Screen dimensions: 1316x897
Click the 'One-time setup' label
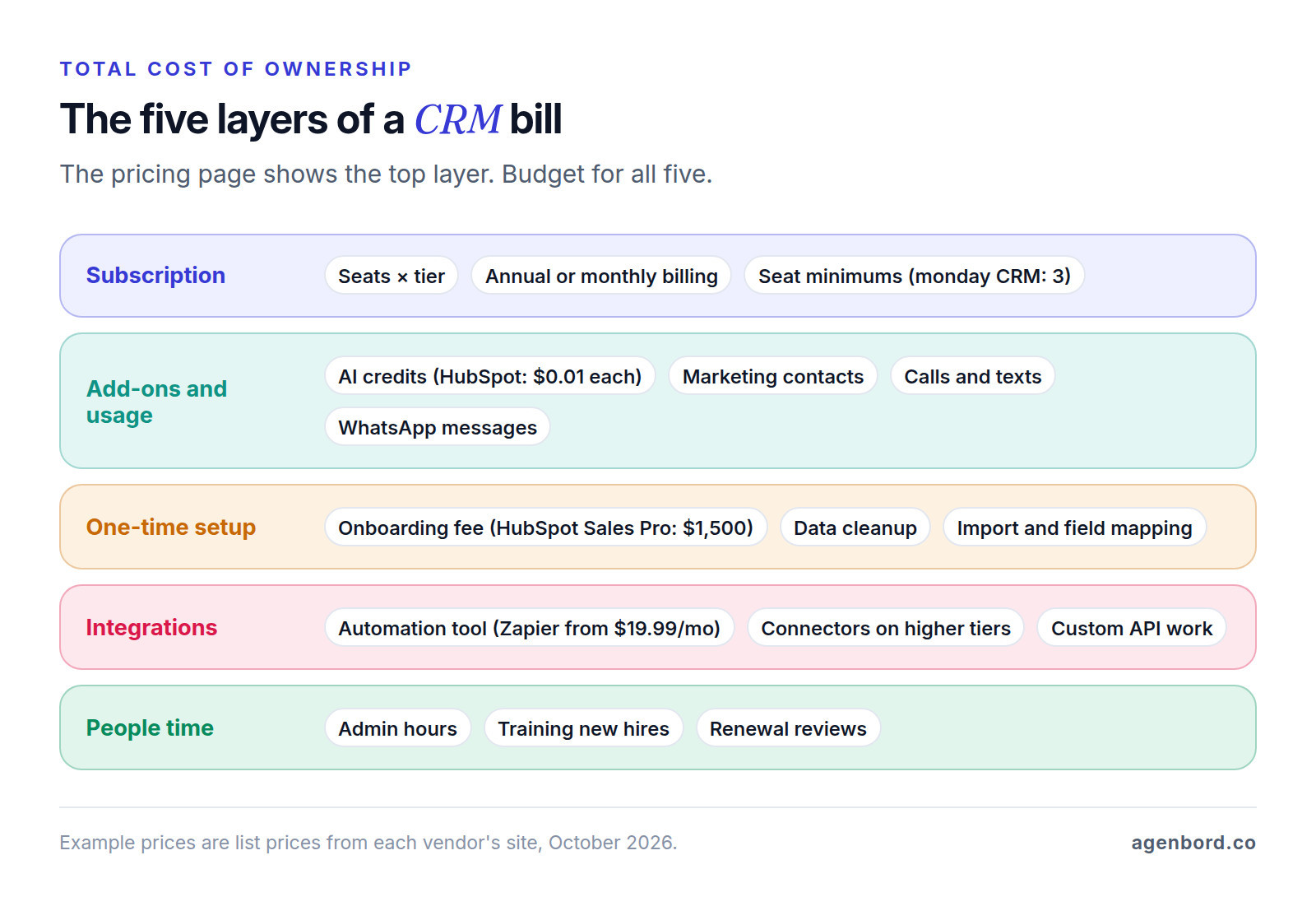click(x=171, y=527)
